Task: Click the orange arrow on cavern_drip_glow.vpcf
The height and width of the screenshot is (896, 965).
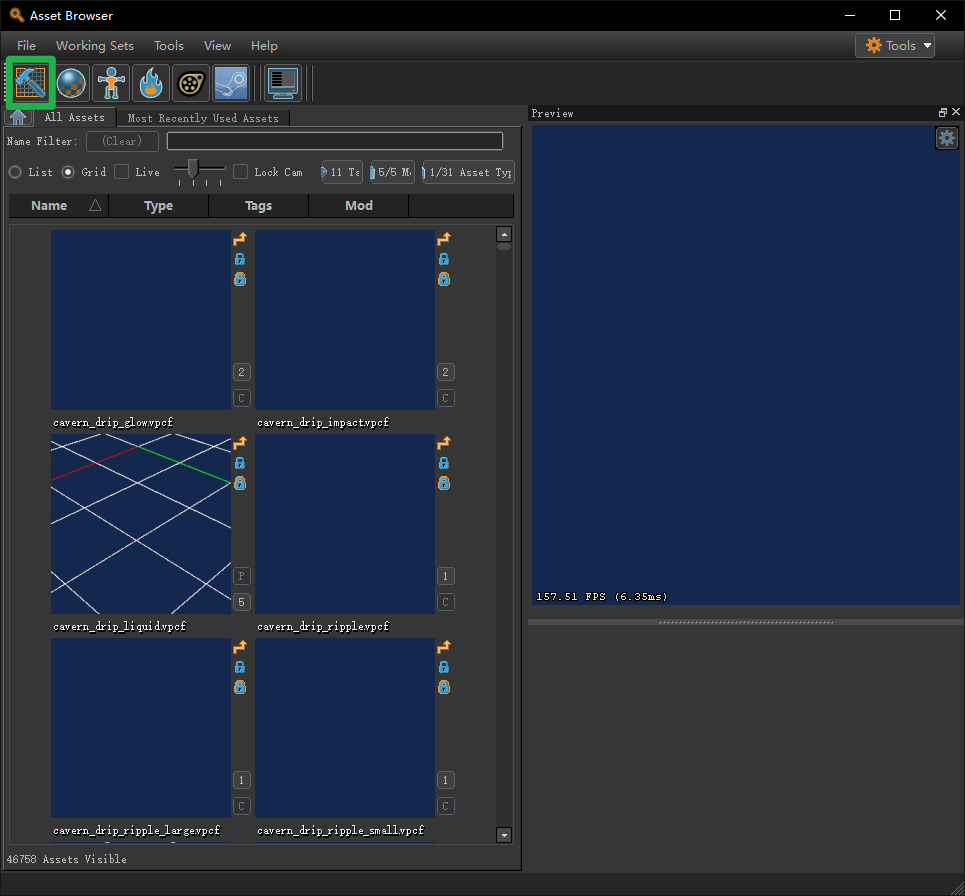Action: click(240, 239)
